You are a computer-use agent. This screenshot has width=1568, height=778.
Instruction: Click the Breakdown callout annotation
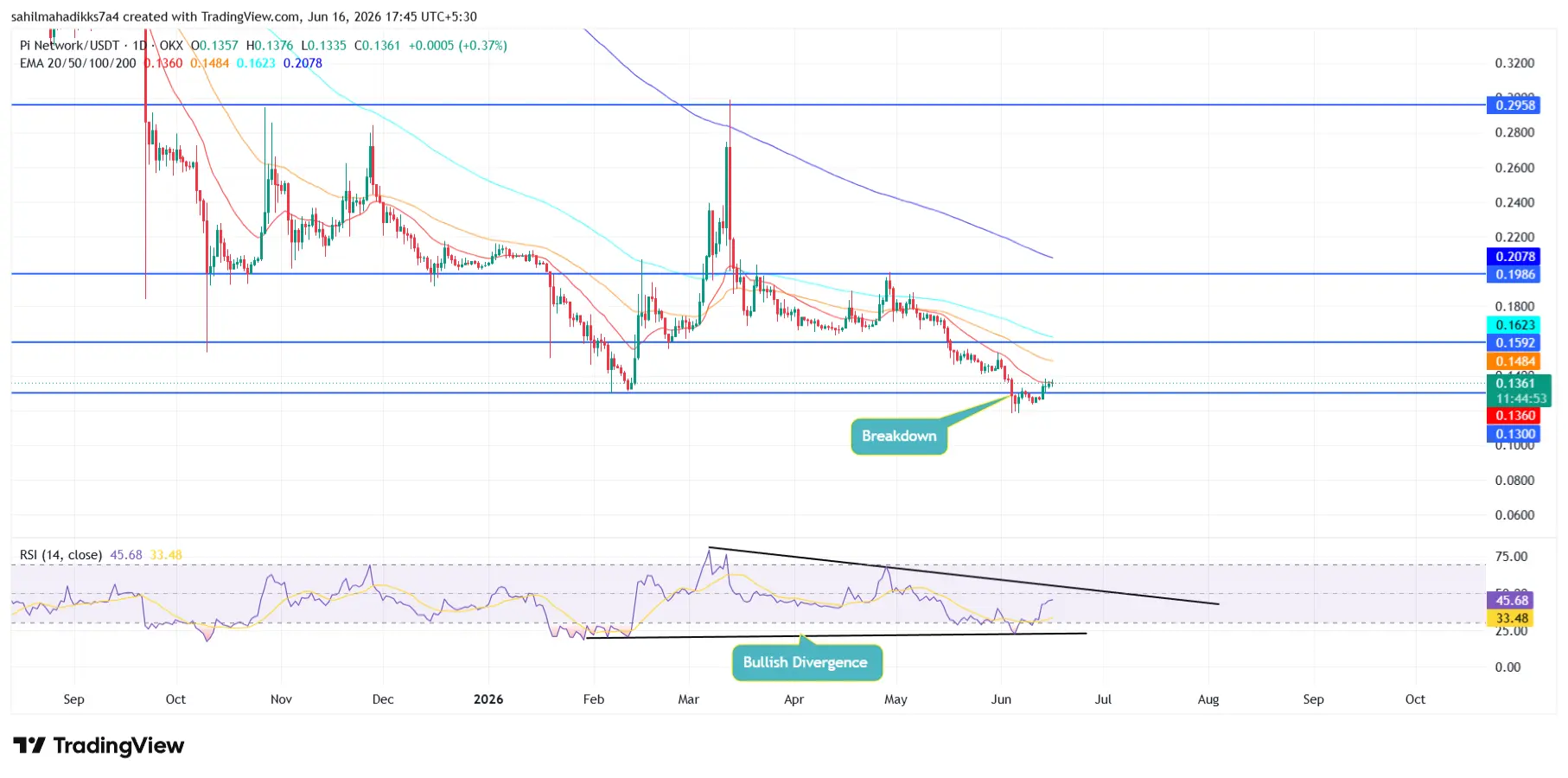tap(899, 436)
